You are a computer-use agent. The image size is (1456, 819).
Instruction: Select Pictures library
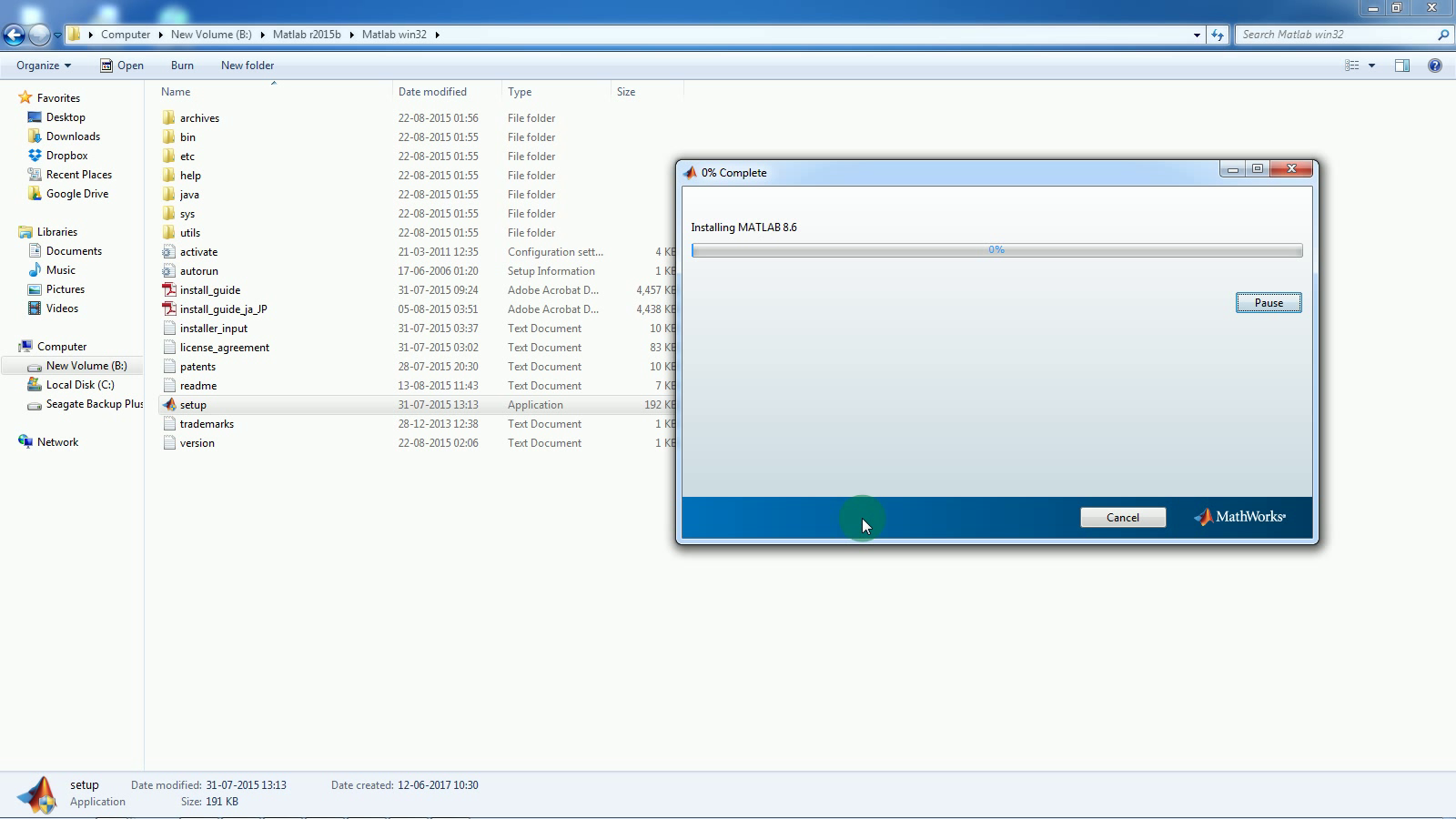56,289
